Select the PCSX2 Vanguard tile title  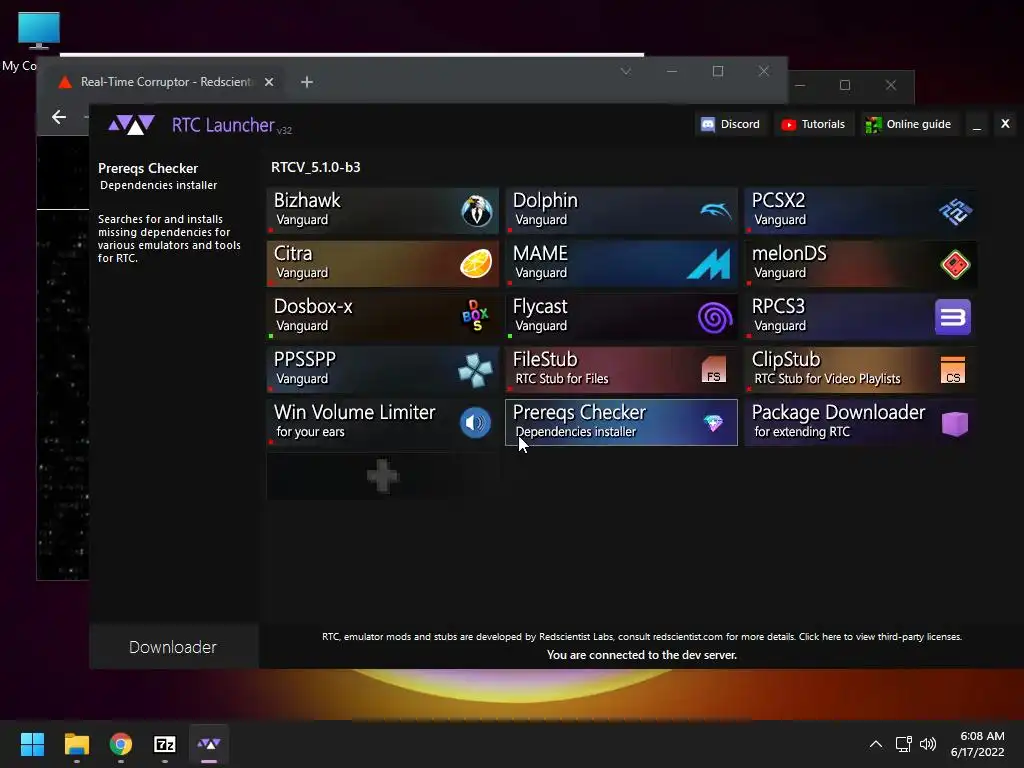coord(778,200)
